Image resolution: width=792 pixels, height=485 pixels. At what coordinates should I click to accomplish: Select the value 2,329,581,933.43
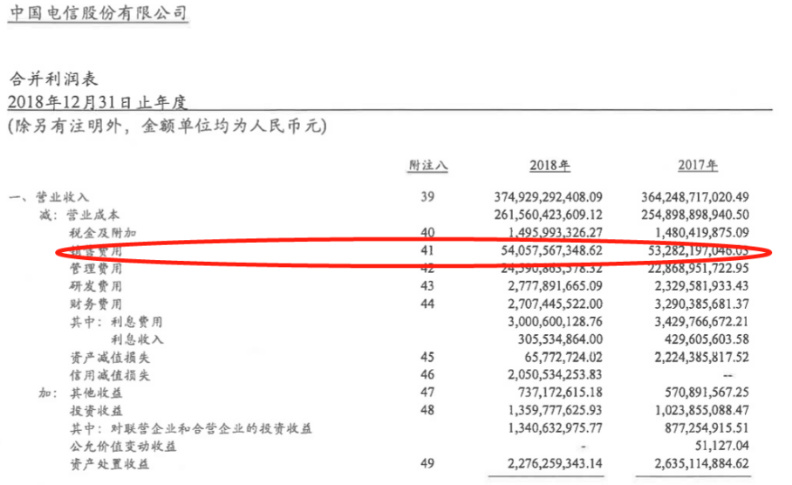coord(702,286)
